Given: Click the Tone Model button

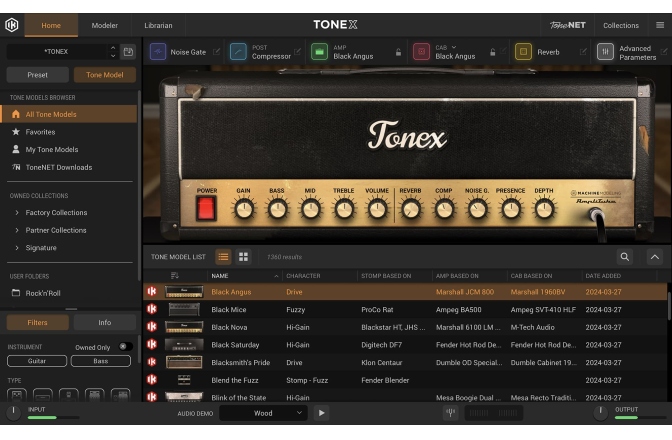Looking at the screenshot, I should click(105, 75).
